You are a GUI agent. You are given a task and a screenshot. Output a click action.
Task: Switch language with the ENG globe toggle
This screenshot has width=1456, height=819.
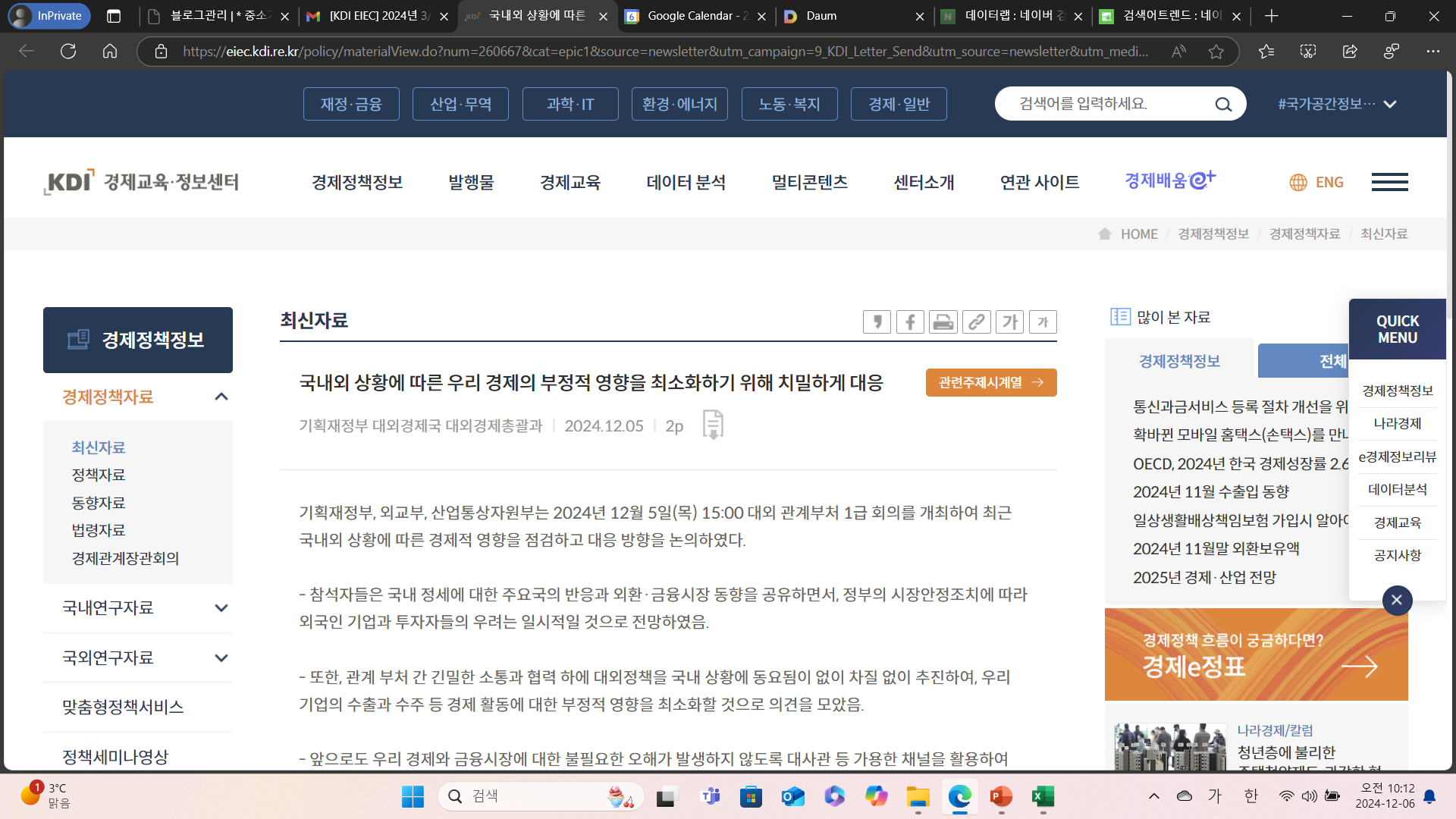point(1316,182)
